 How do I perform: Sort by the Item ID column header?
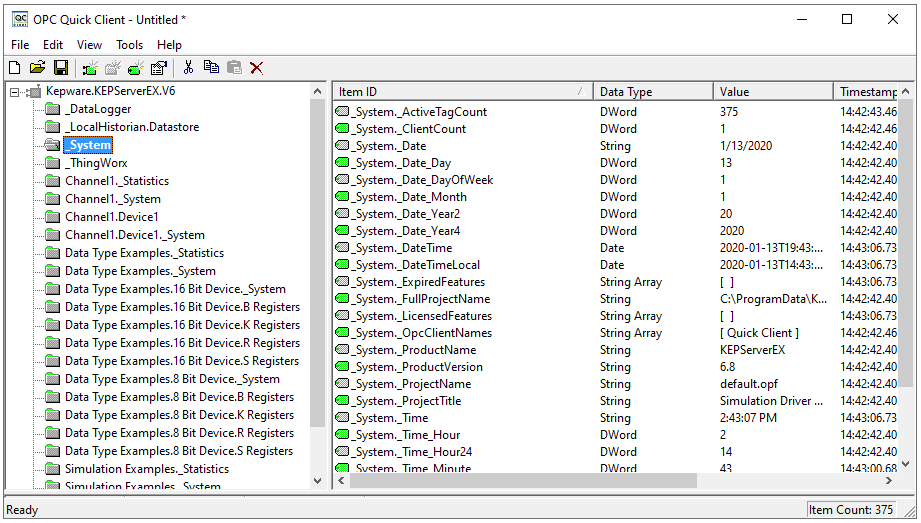(x=463, y=92)
